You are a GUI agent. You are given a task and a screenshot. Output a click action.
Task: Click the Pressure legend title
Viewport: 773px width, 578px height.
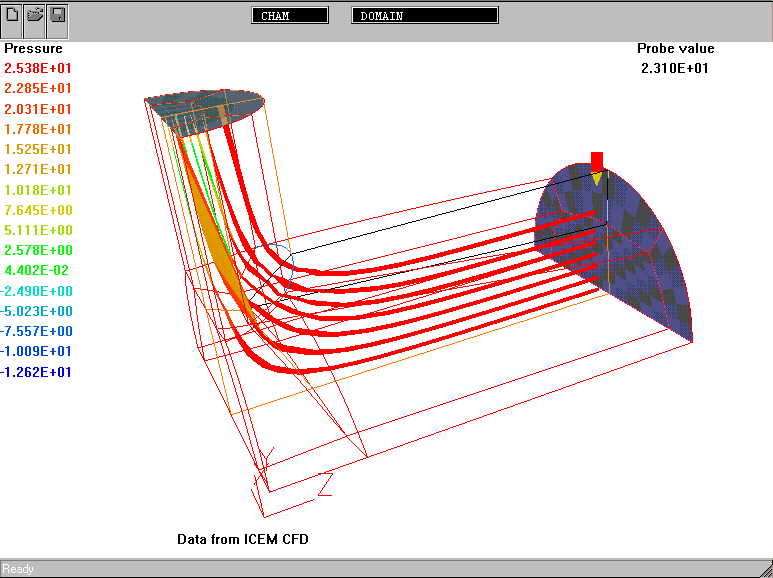[33, 48]
